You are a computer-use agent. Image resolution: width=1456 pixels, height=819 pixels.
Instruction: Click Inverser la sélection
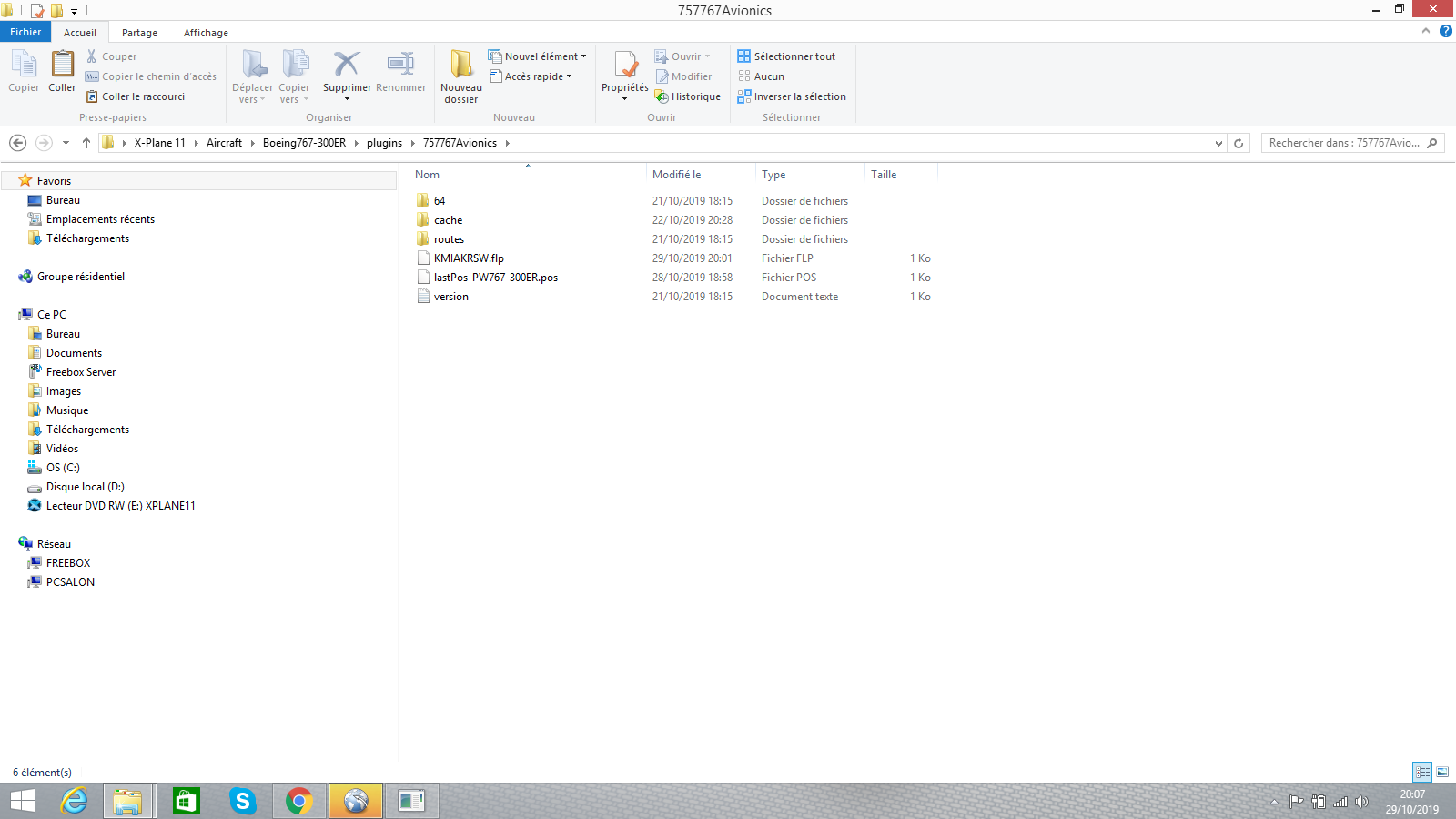click(792, 96)
